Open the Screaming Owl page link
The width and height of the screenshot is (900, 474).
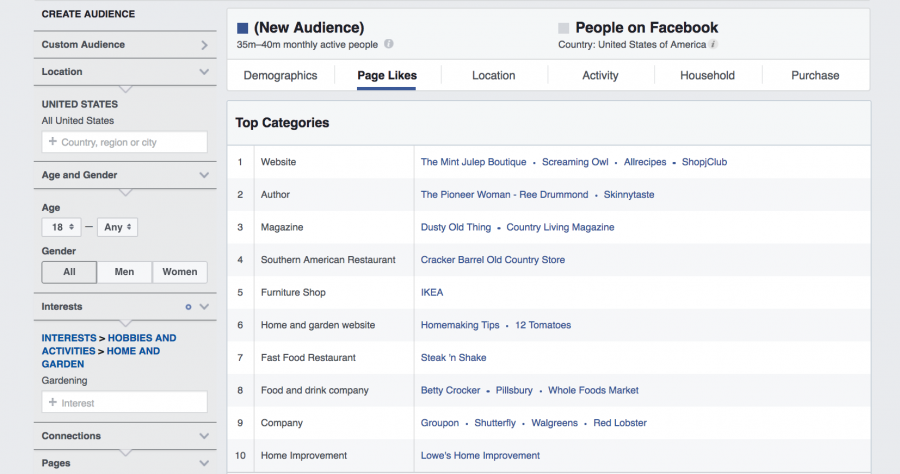[x=575, y=162]
